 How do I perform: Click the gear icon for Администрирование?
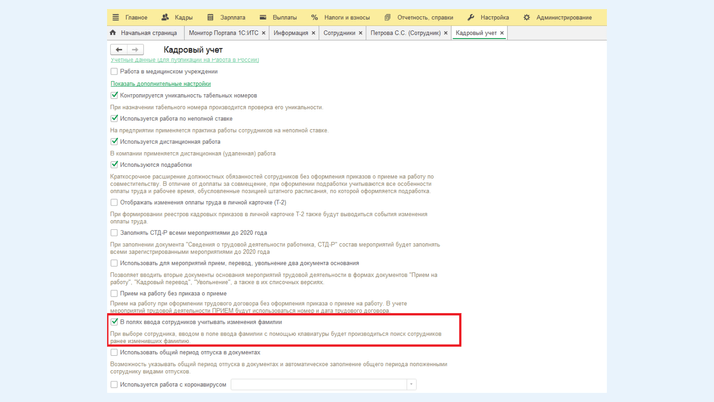526,17
